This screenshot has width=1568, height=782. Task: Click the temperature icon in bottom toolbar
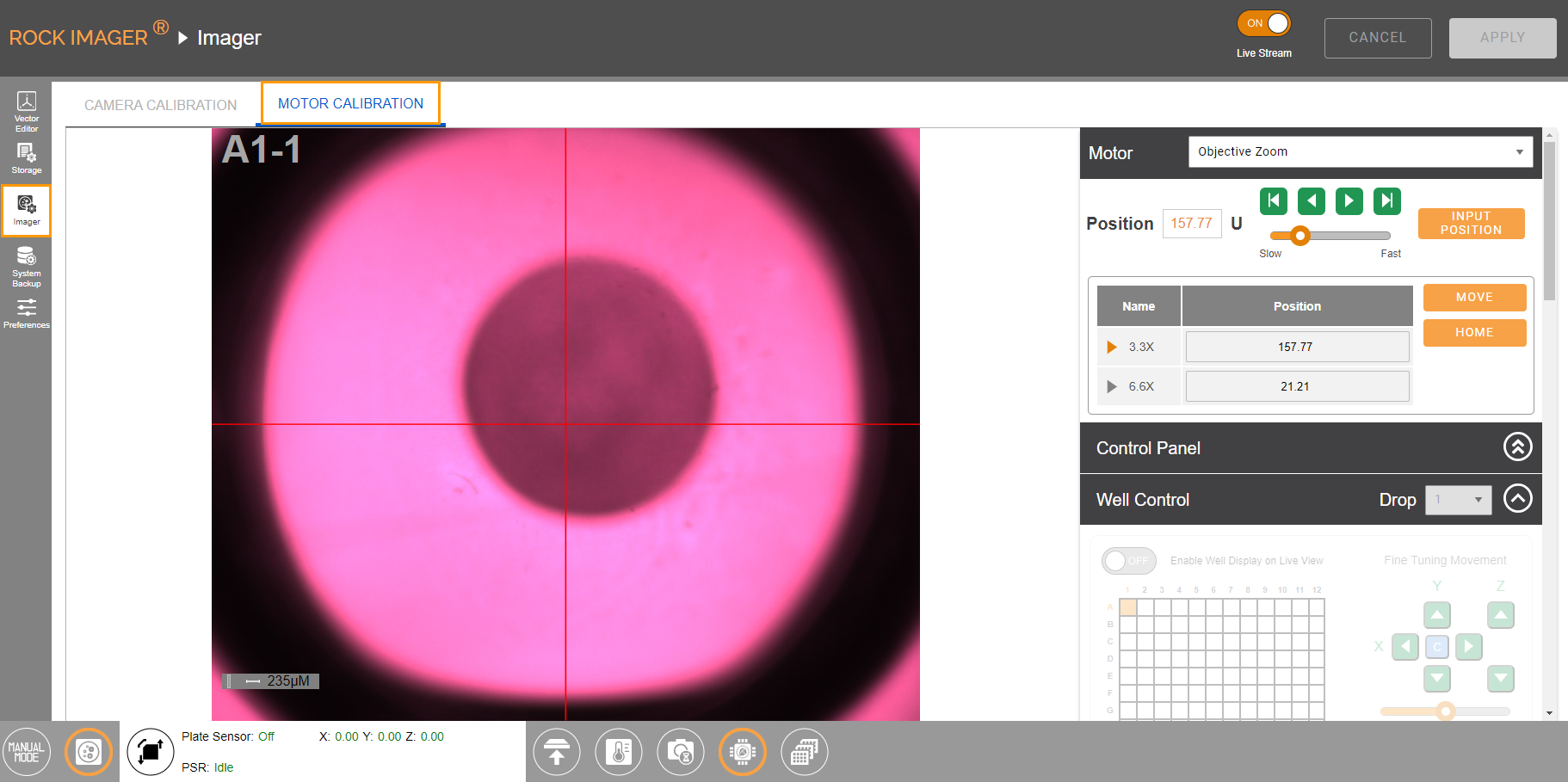click(619, 752)
